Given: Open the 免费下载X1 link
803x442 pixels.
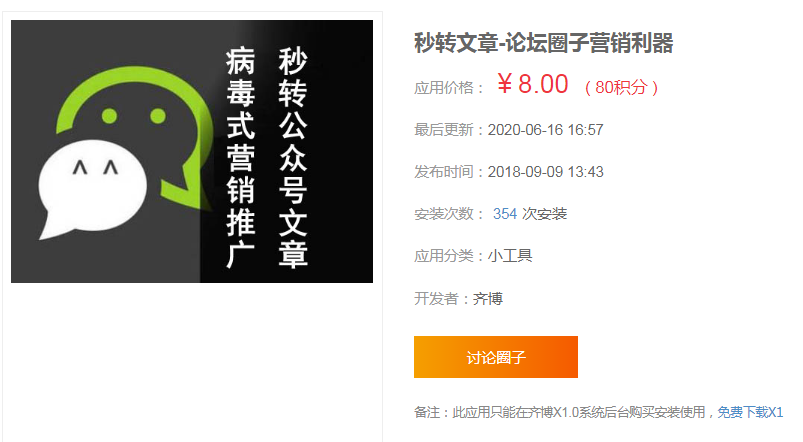Looking at the screenshot, I should click(x=750, y=412).
